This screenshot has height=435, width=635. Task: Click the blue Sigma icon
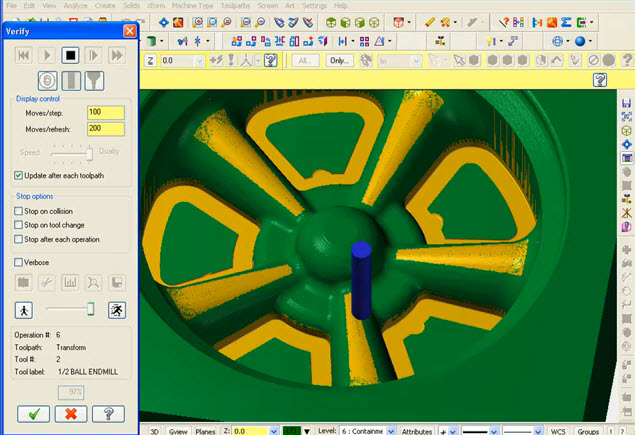[566, 22]
